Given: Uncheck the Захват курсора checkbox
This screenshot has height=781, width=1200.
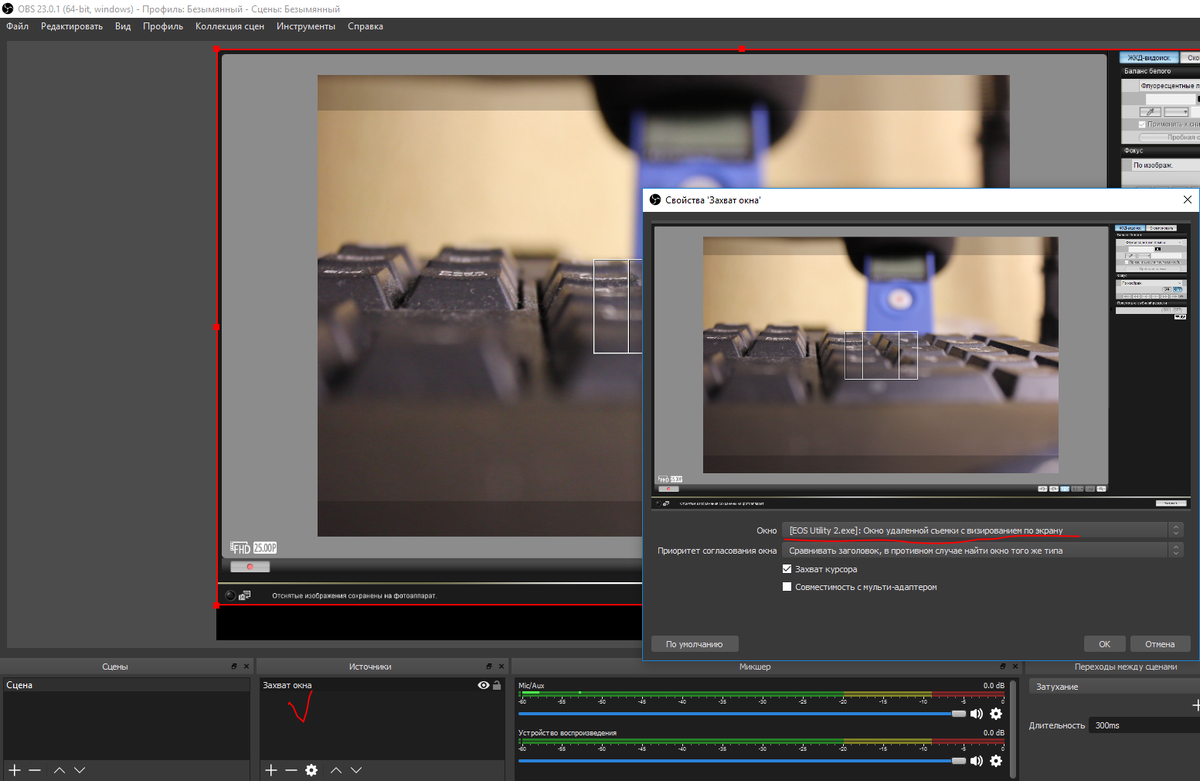Looking at the screenshot, I should tap(788, 569).
